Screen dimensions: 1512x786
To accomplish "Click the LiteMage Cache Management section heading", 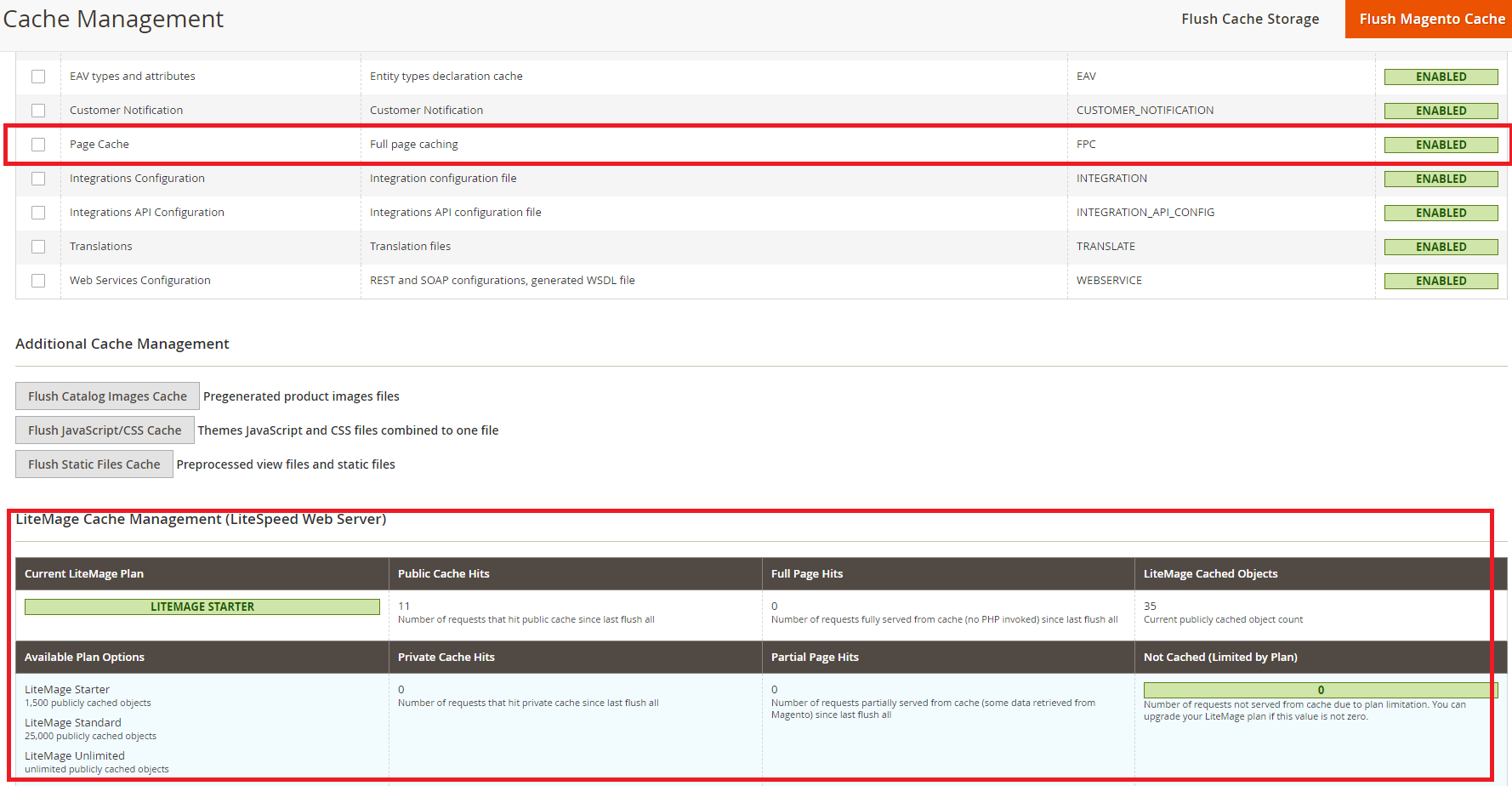I will tap(201, 519).
